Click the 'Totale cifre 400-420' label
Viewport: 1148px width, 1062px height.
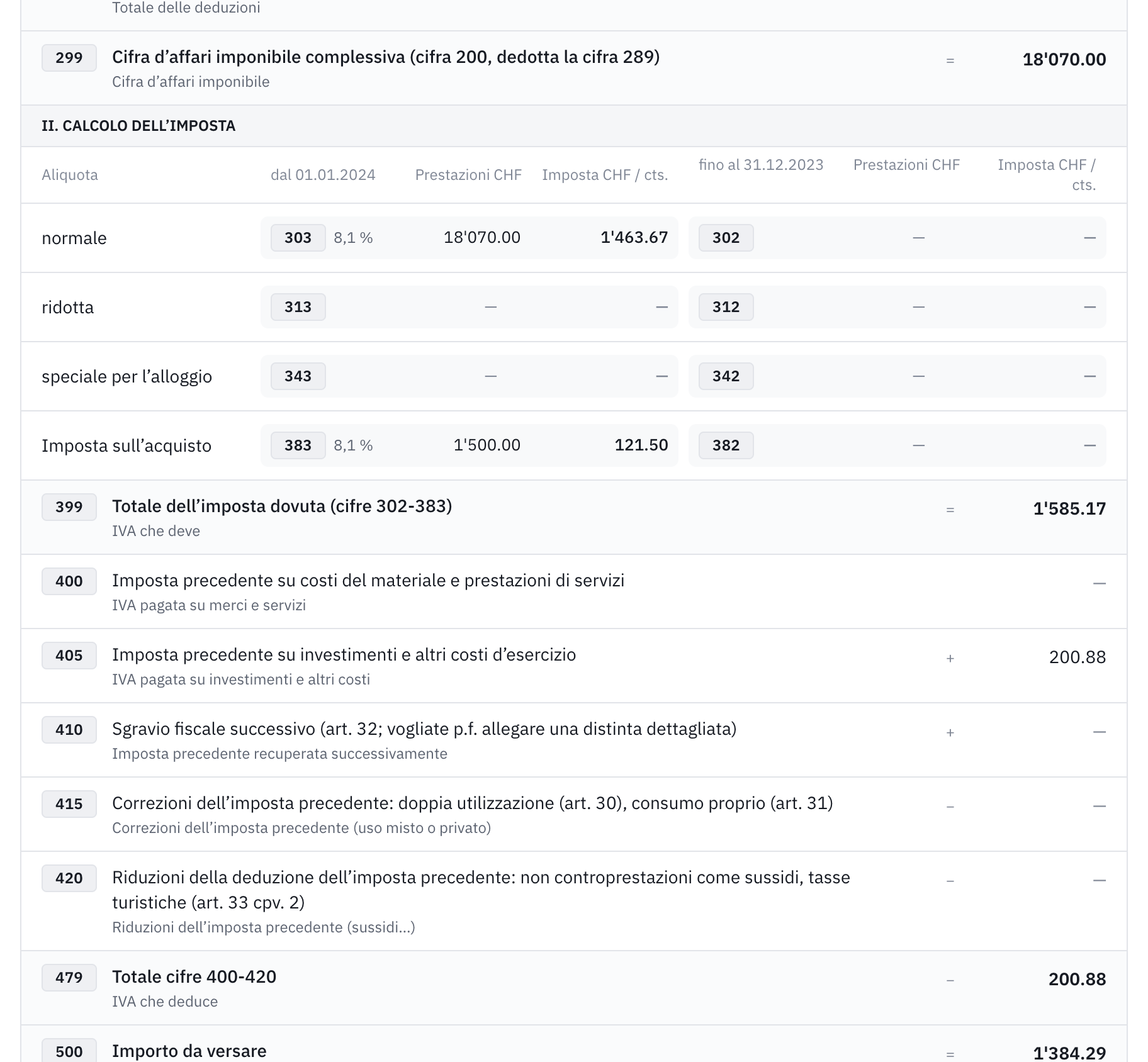194,976
